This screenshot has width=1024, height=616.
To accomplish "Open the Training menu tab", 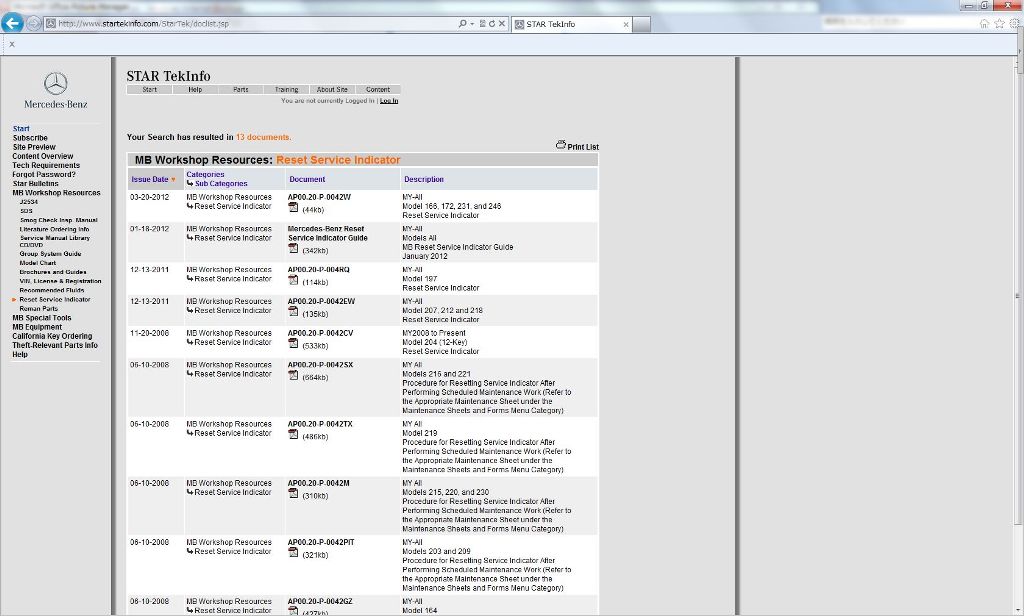I will click(287, 89).
